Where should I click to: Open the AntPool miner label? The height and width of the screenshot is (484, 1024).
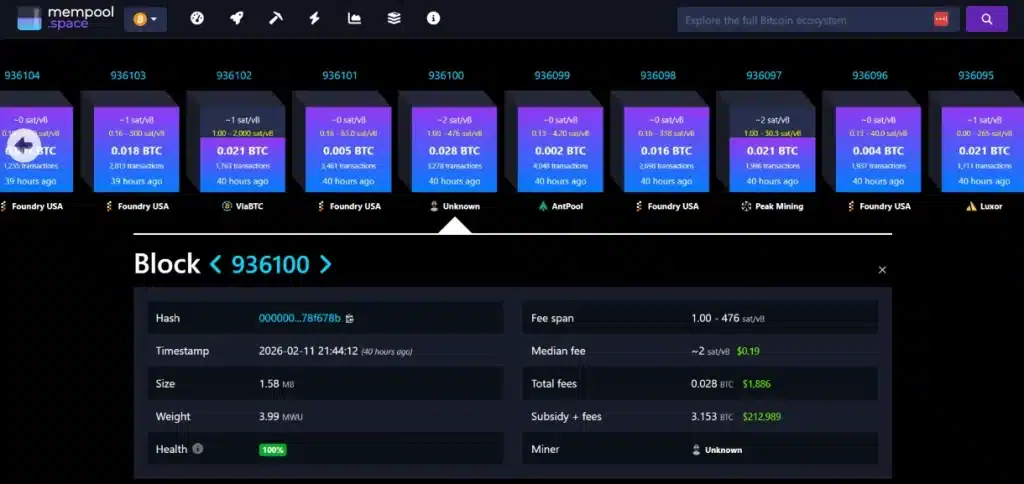point(568,206)
